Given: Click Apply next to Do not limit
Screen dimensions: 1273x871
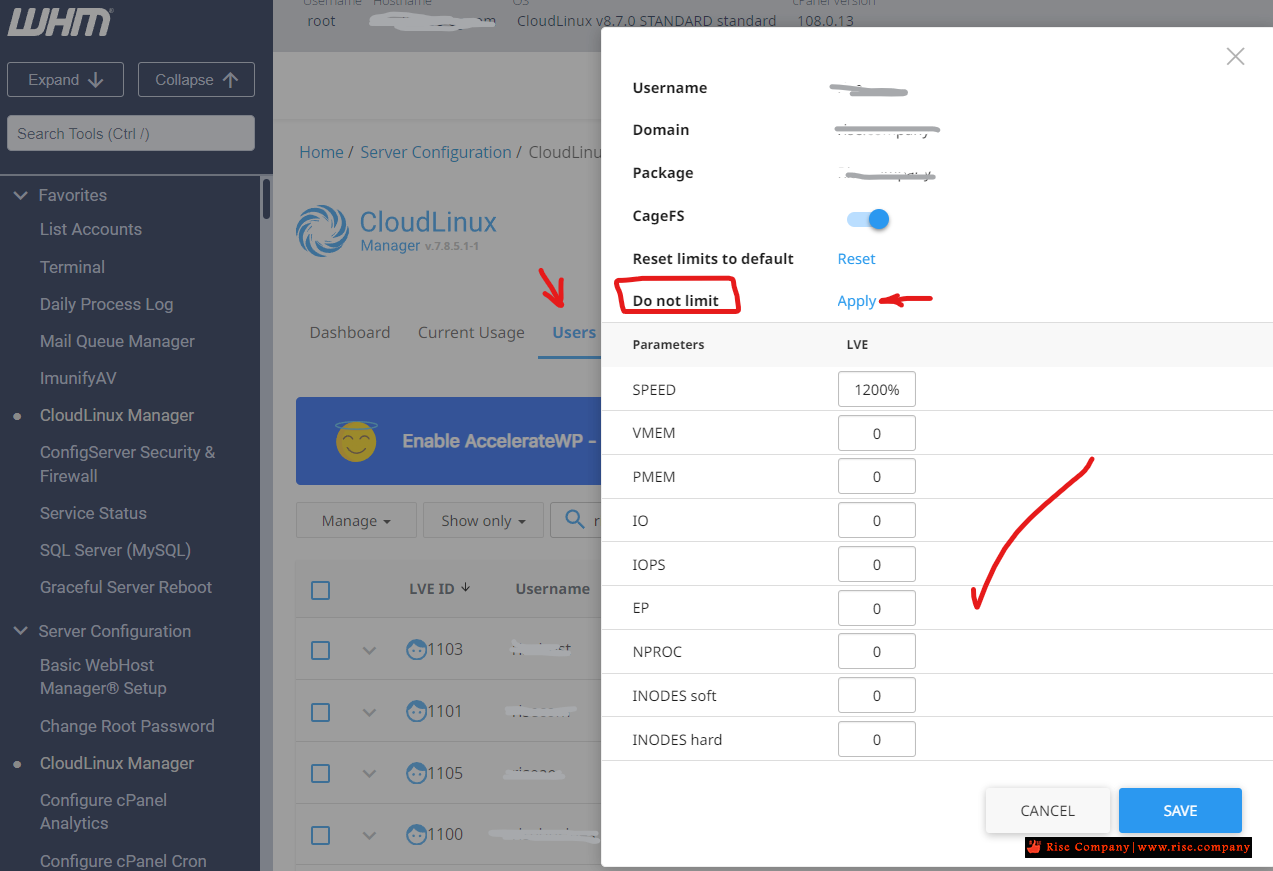Looking at the screenshot, I should (857, 301).
